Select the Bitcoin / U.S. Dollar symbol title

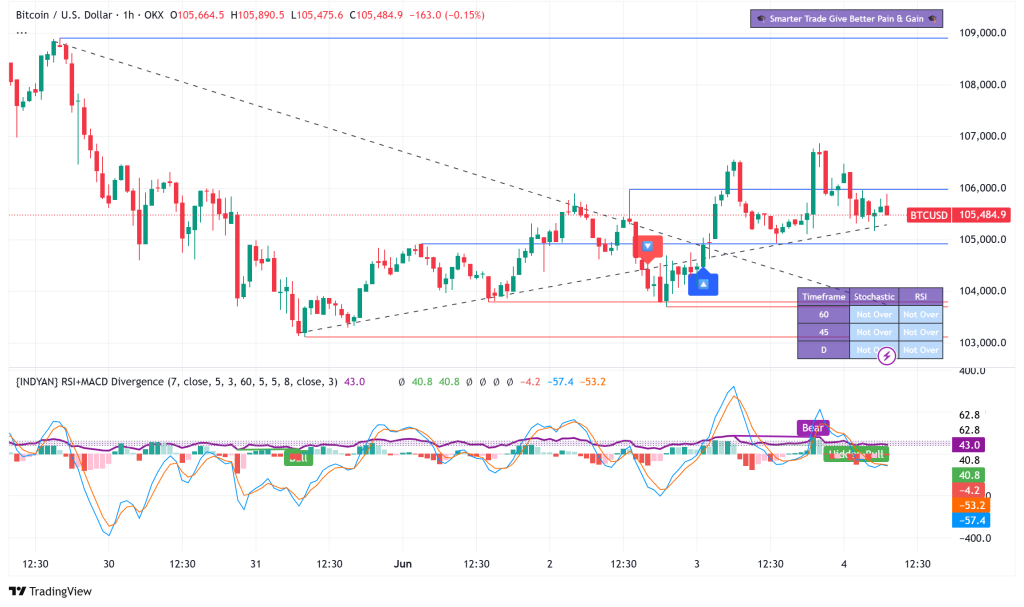point(64,14)
